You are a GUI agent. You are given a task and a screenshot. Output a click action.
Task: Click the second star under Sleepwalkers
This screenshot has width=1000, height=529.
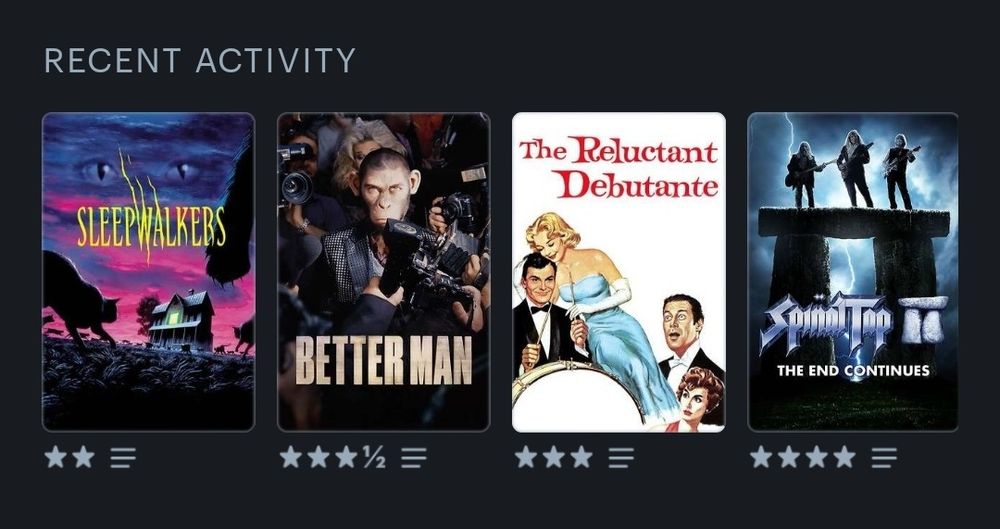(x=84, y=457)
